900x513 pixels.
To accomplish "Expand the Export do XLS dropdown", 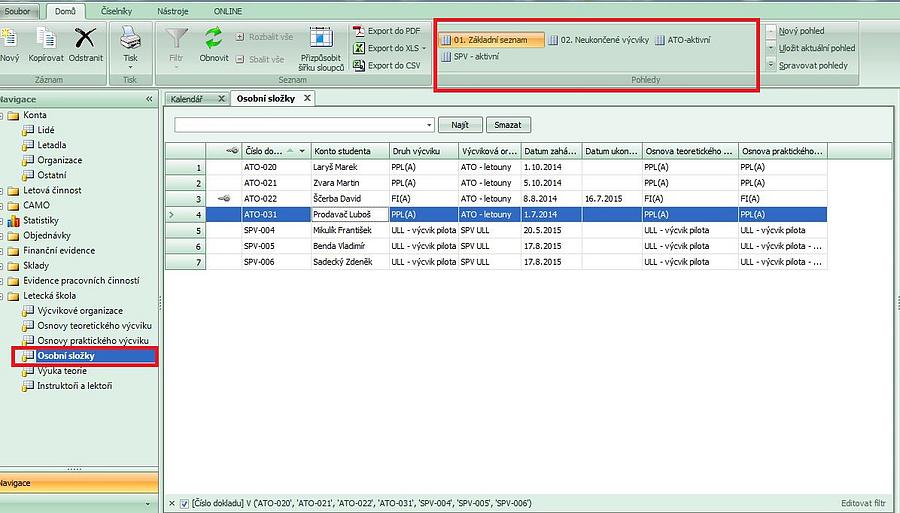I will click(424, 48).
